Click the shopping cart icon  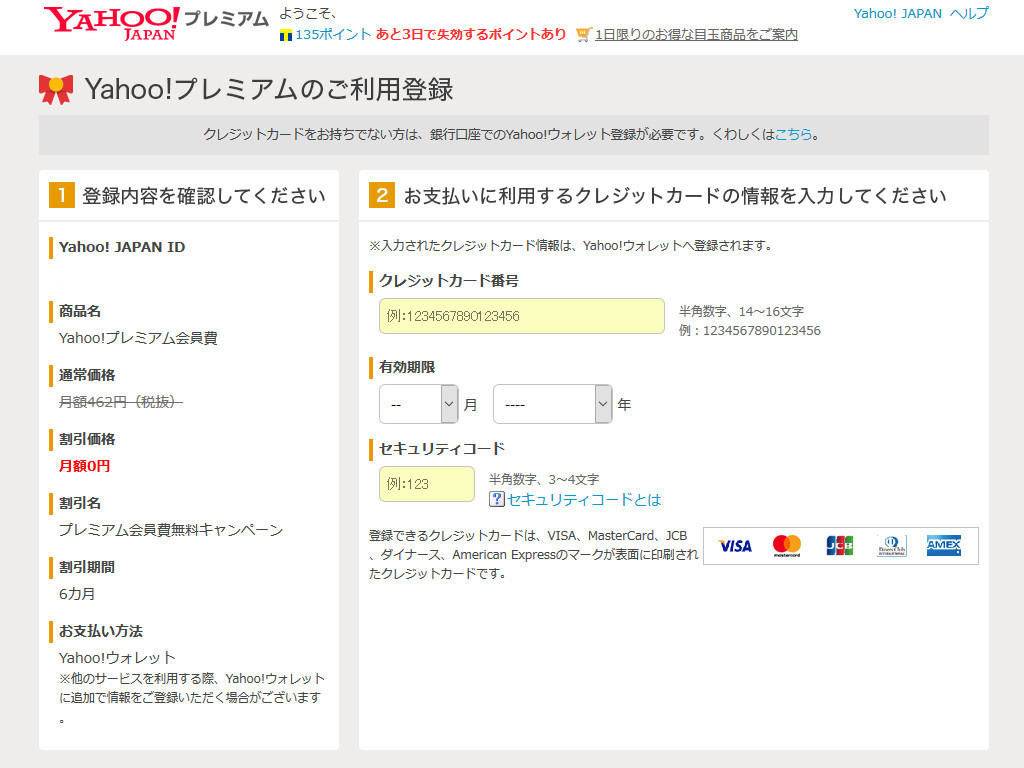pyautogui.click(x=583, y=35)
